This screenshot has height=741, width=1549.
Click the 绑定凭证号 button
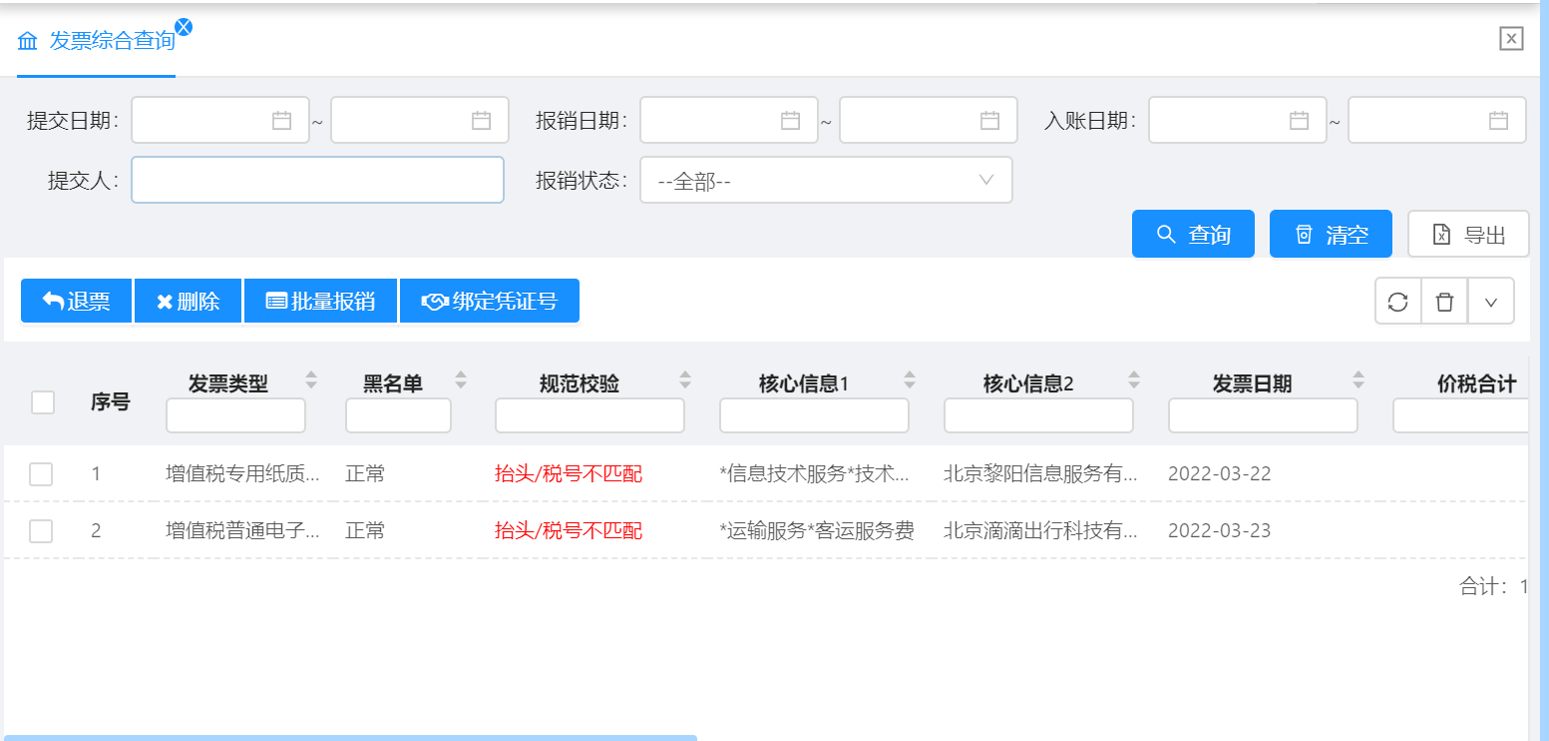click(489, 301)
